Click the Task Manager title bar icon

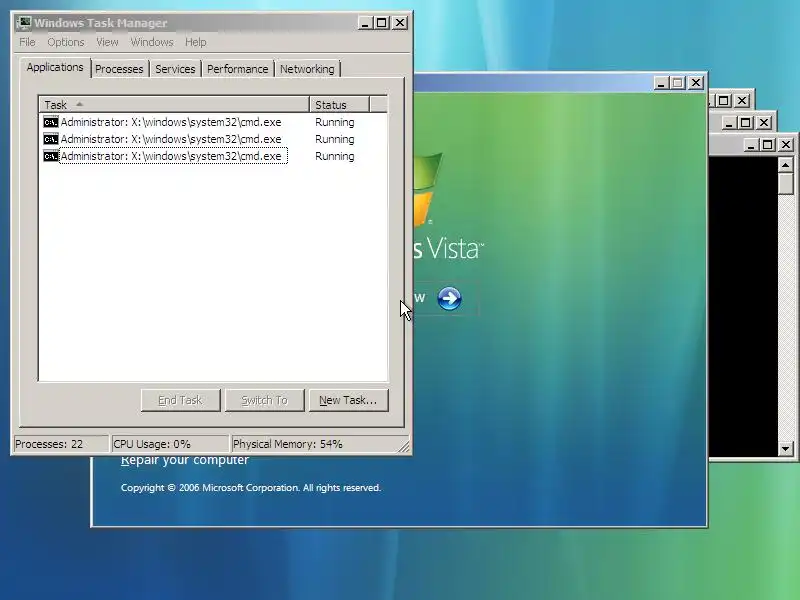24,23
